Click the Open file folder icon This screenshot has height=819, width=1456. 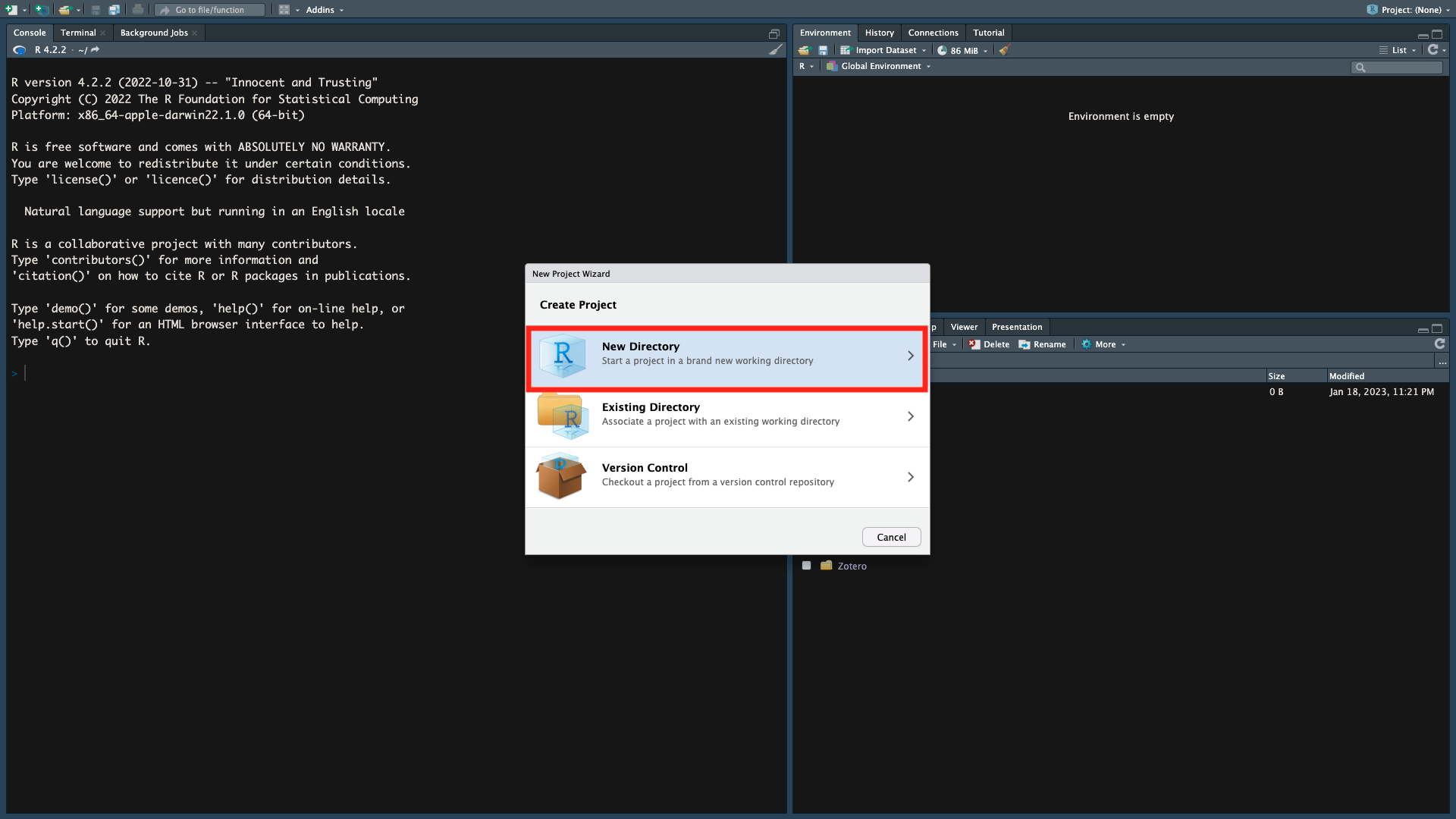click(64, 10)
